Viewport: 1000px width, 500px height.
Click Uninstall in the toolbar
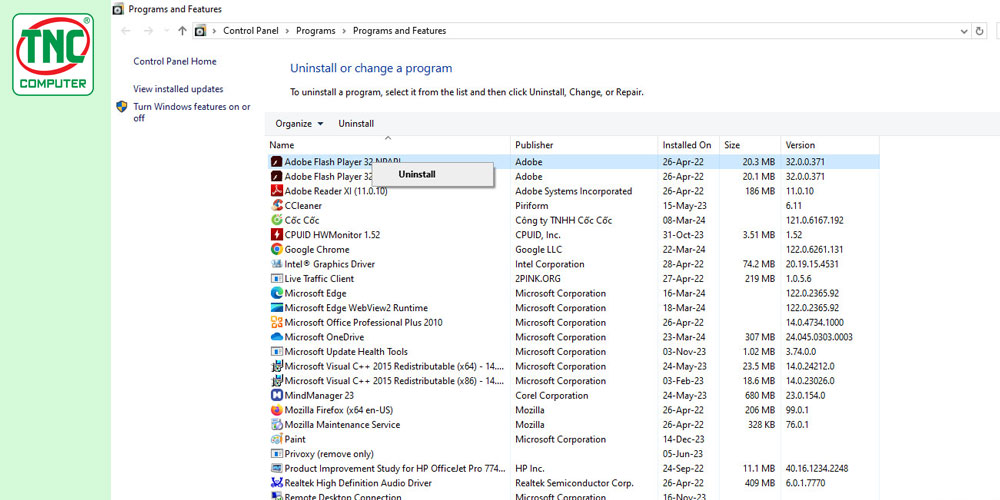coord(356,124)
